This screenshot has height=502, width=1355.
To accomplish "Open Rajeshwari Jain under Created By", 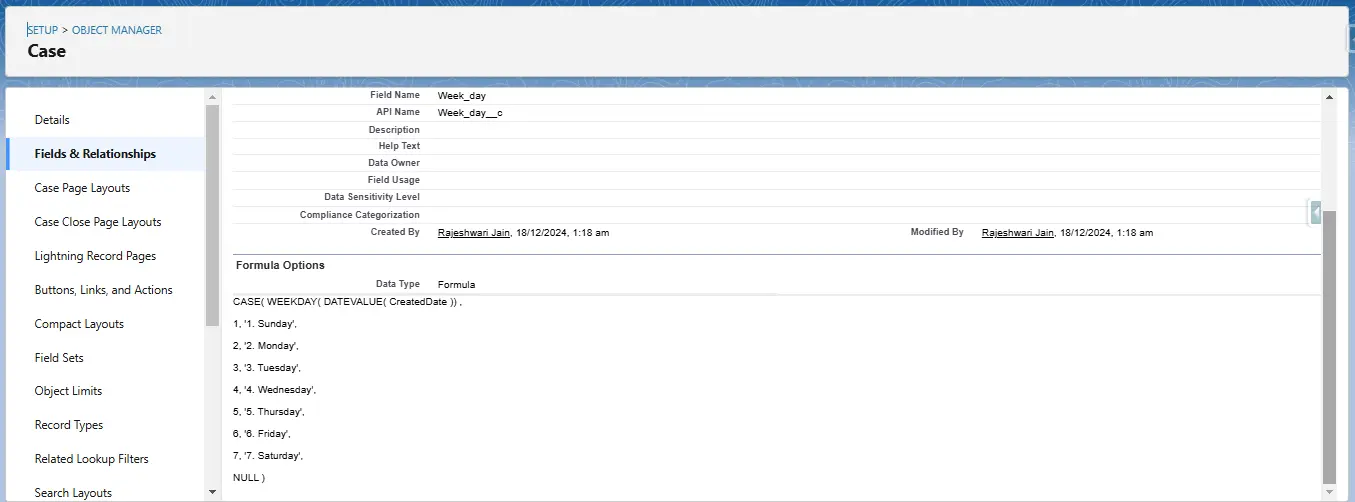I will coord(474,232).
